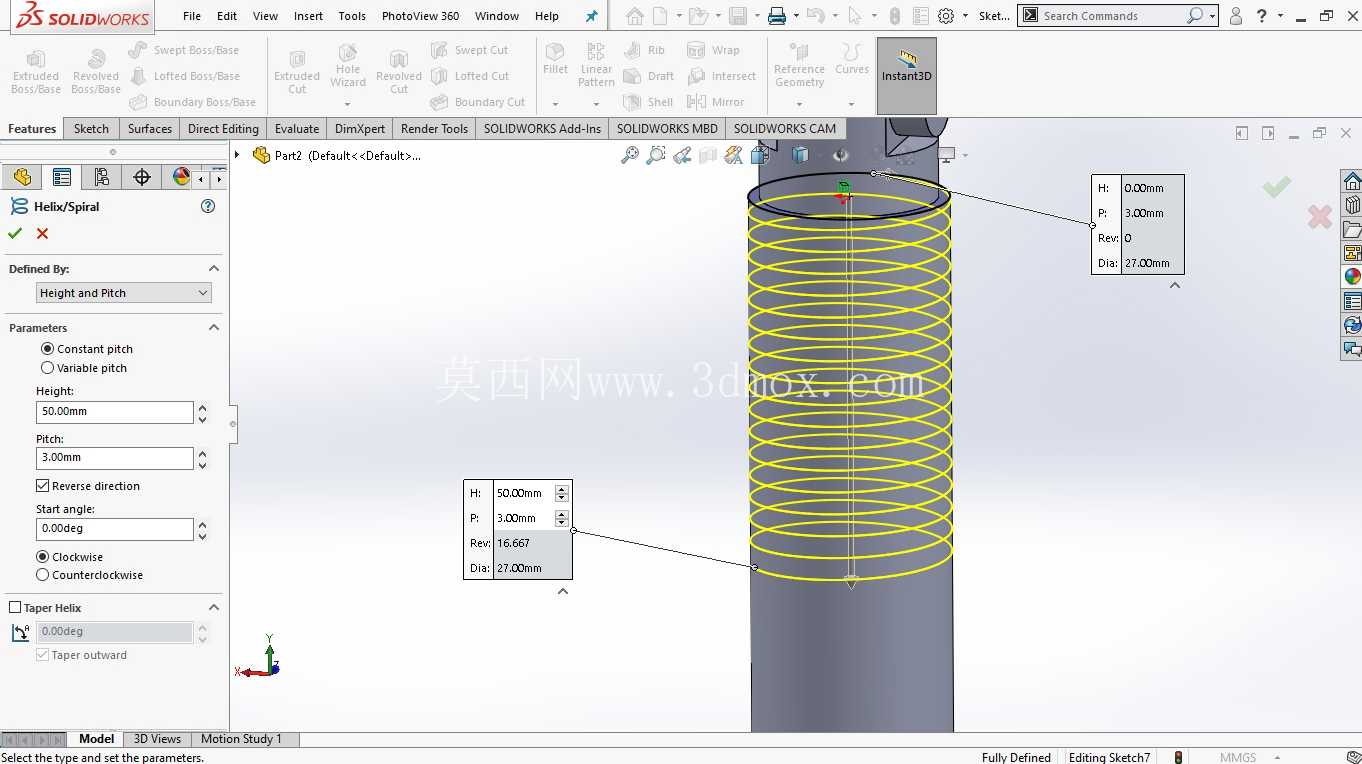Toggle Reverse direction checkbox

42,486
